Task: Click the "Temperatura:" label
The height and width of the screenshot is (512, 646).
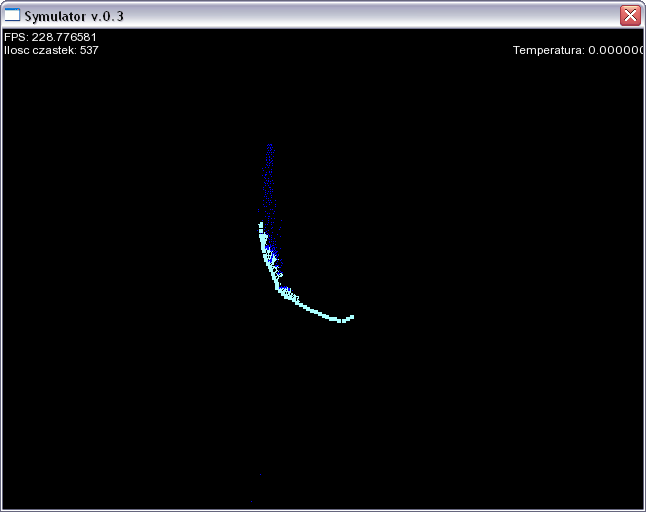Action: pos(548,50)
